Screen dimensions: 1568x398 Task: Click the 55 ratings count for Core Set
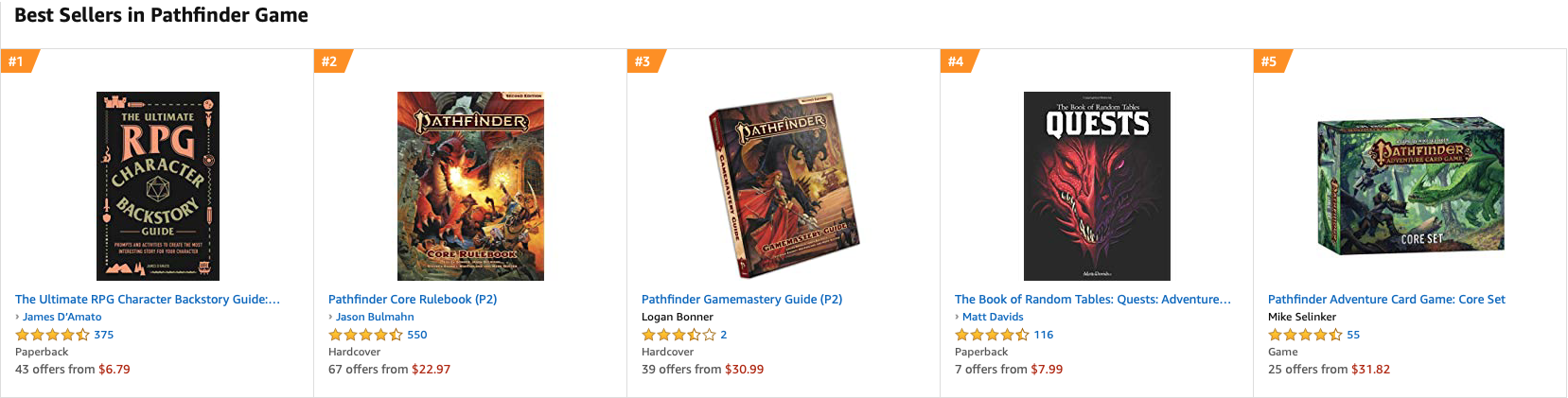pyautogui.click(x=1353, y=335)
